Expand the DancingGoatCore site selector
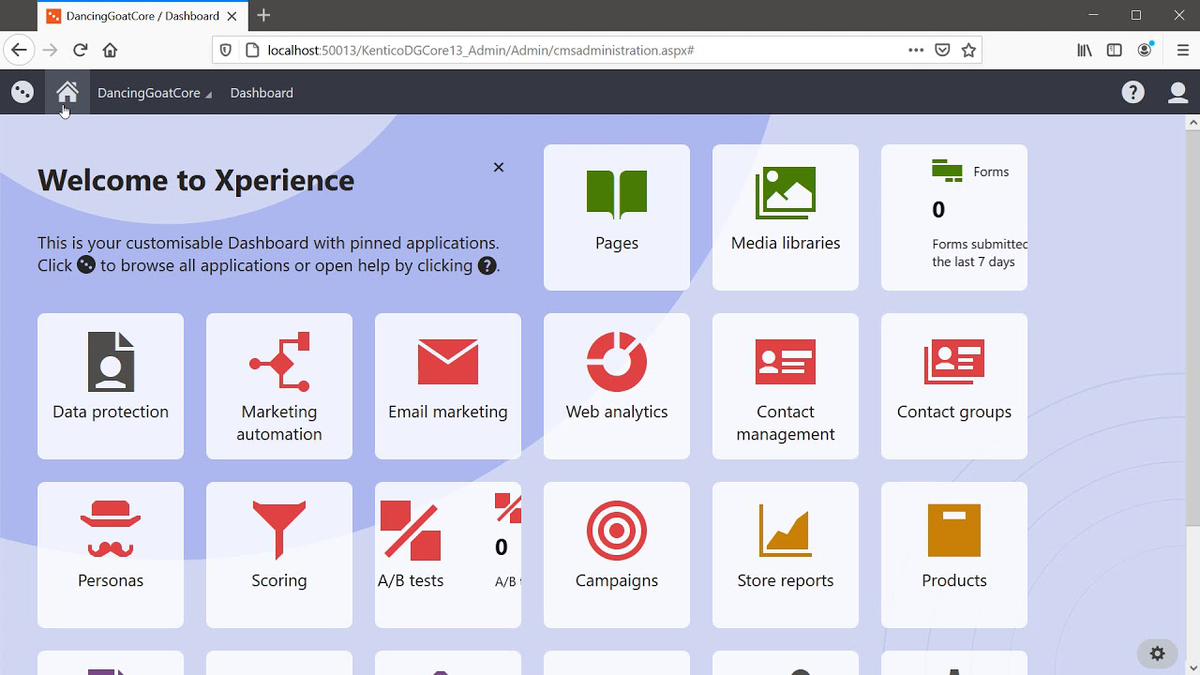 [154, 92]
